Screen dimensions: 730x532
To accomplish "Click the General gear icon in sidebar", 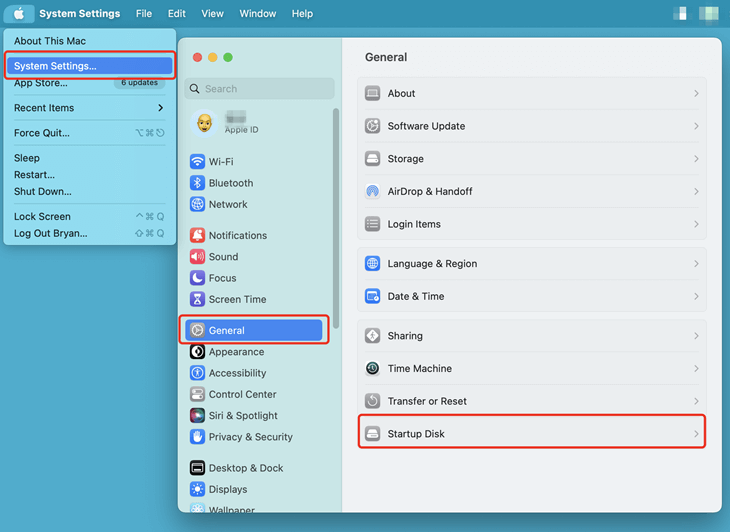I will pos(197,330).
